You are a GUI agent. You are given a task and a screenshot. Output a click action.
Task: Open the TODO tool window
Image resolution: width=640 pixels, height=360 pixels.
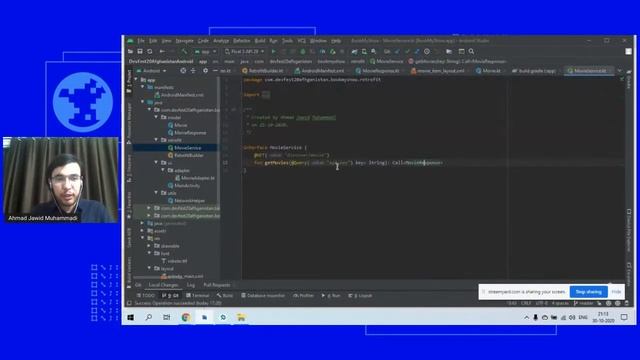tap(146, 296)
